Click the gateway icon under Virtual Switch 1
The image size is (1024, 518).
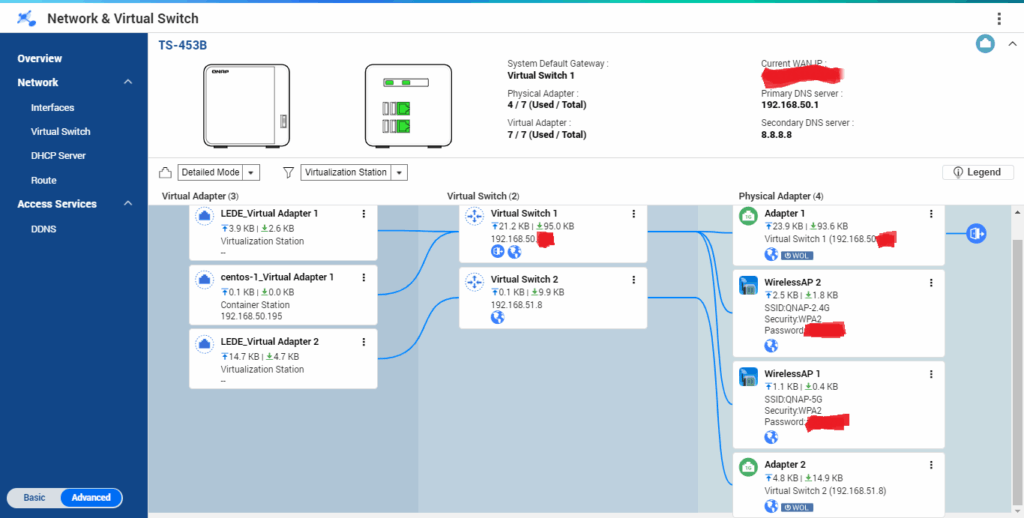click(498, 252)
